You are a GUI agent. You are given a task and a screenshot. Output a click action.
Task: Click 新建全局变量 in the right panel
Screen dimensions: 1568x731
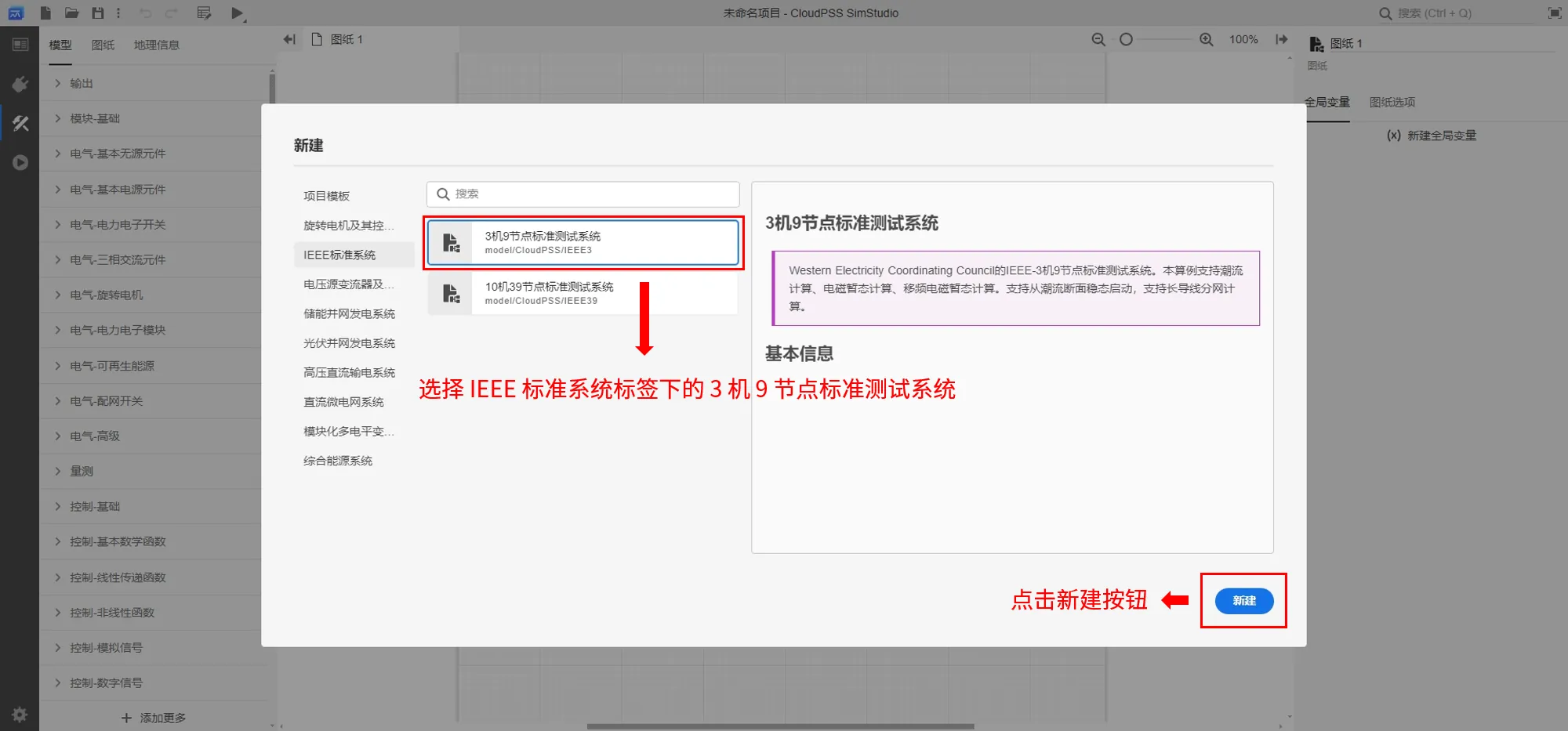click(x=1432, y=136)
